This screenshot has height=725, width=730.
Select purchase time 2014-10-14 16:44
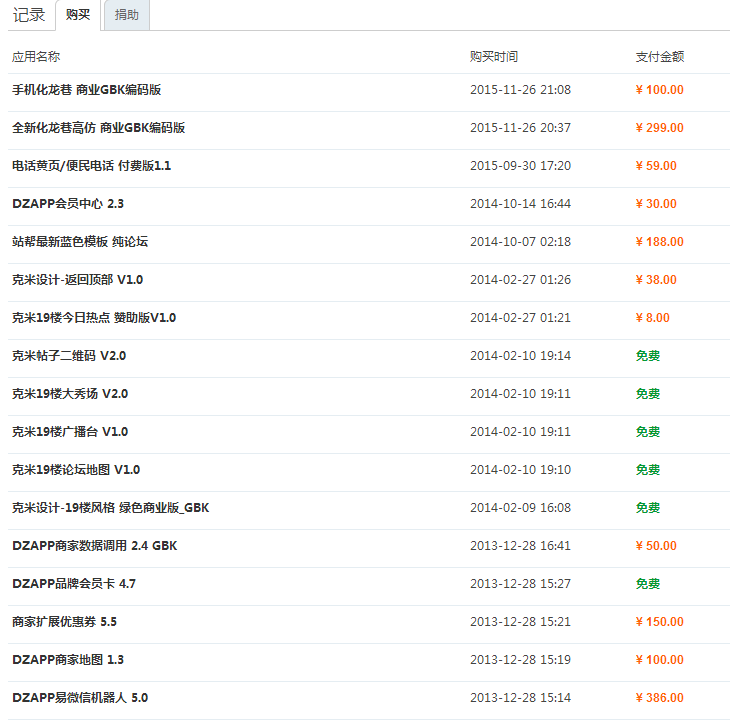tap(520, 204)
